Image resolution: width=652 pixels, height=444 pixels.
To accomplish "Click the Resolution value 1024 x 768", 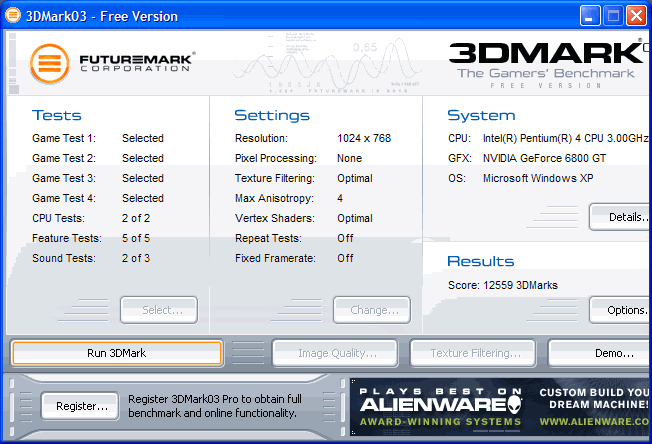I will coord(364,138).
